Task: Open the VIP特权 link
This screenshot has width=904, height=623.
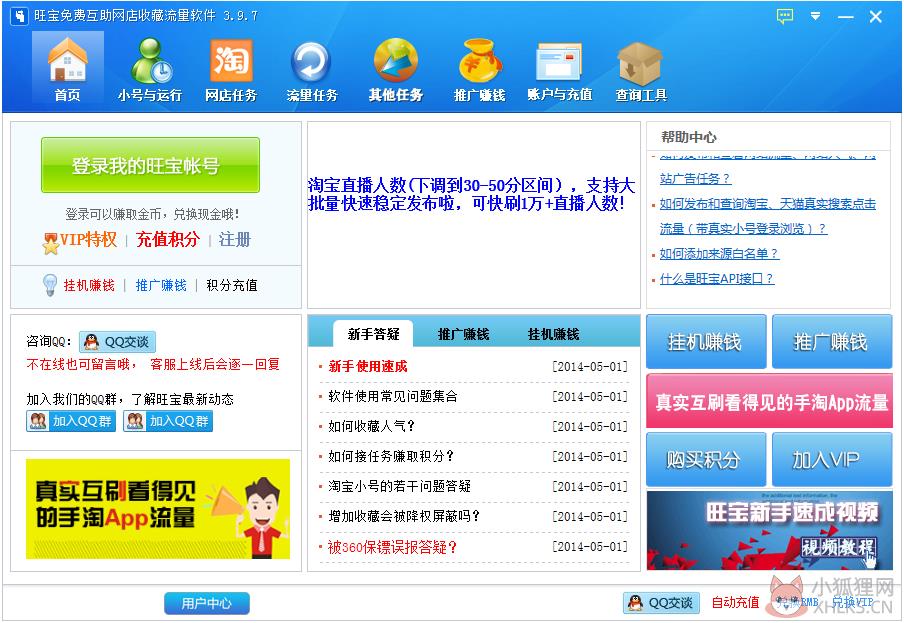Action: click(88, 239)
